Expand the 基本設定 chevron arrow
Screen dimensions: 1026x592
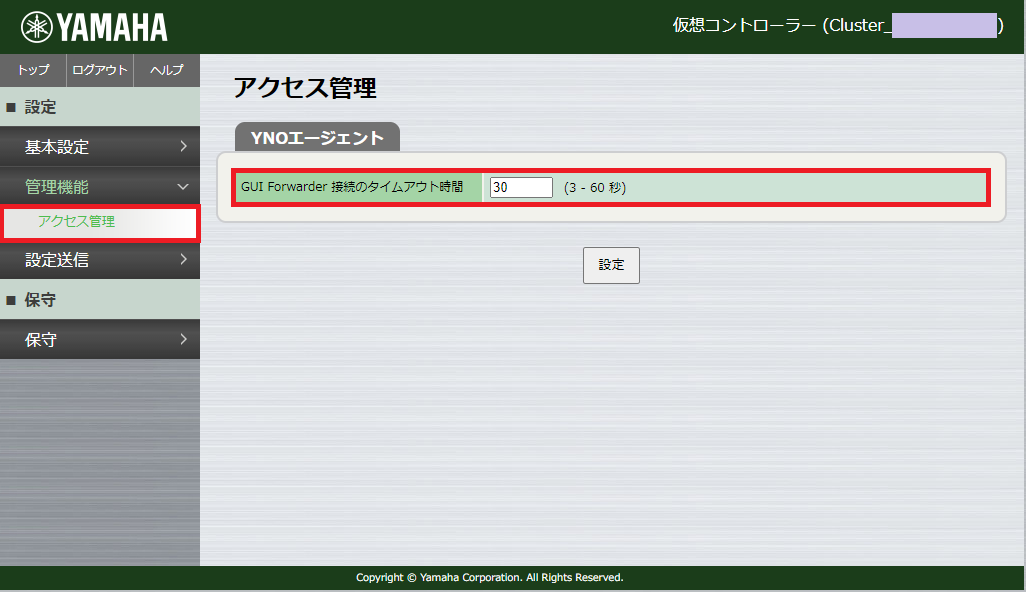[x=184, y=146]
